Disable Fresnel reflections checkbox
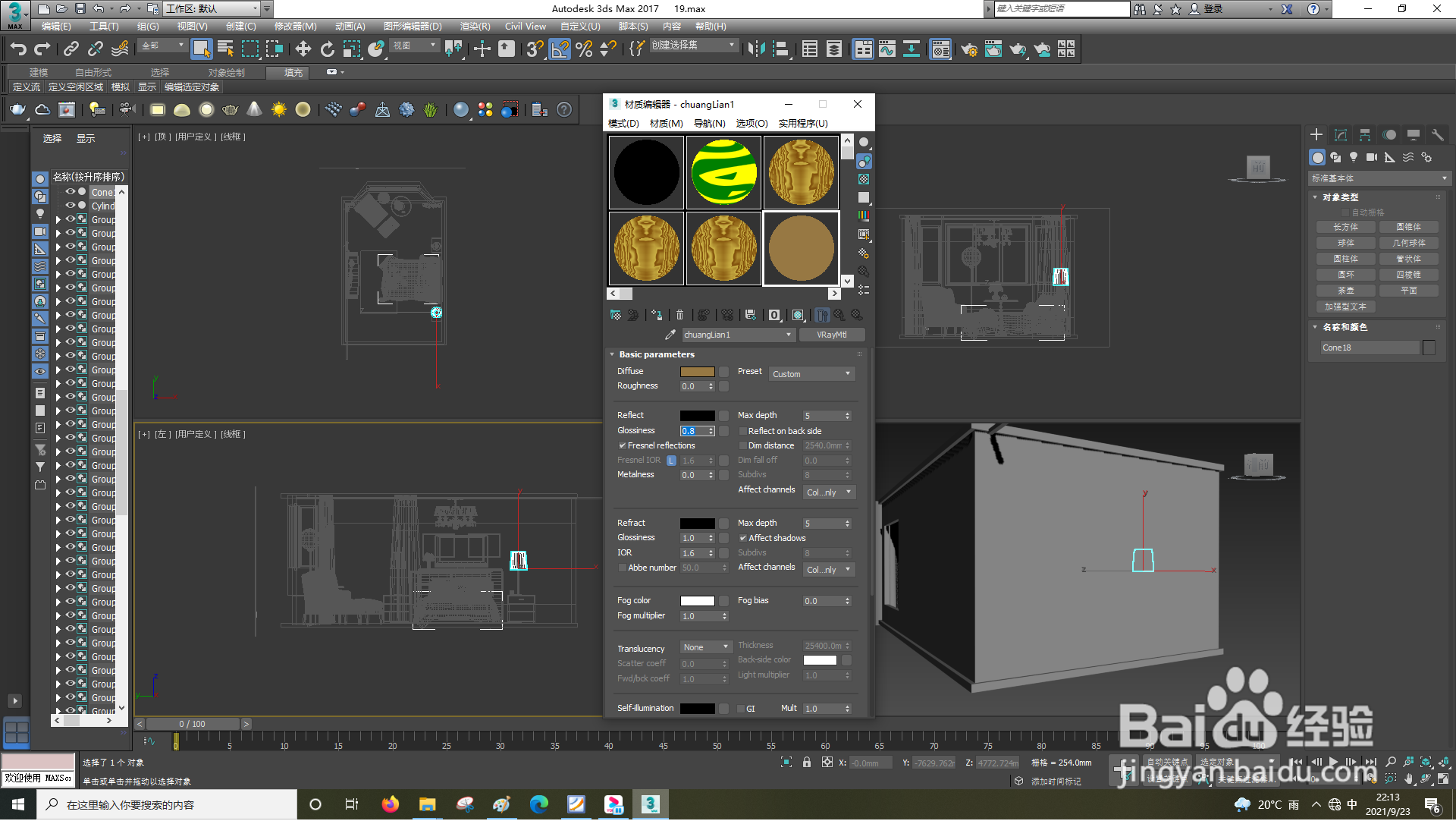The image size is (1456, 821). pos(623,445)
